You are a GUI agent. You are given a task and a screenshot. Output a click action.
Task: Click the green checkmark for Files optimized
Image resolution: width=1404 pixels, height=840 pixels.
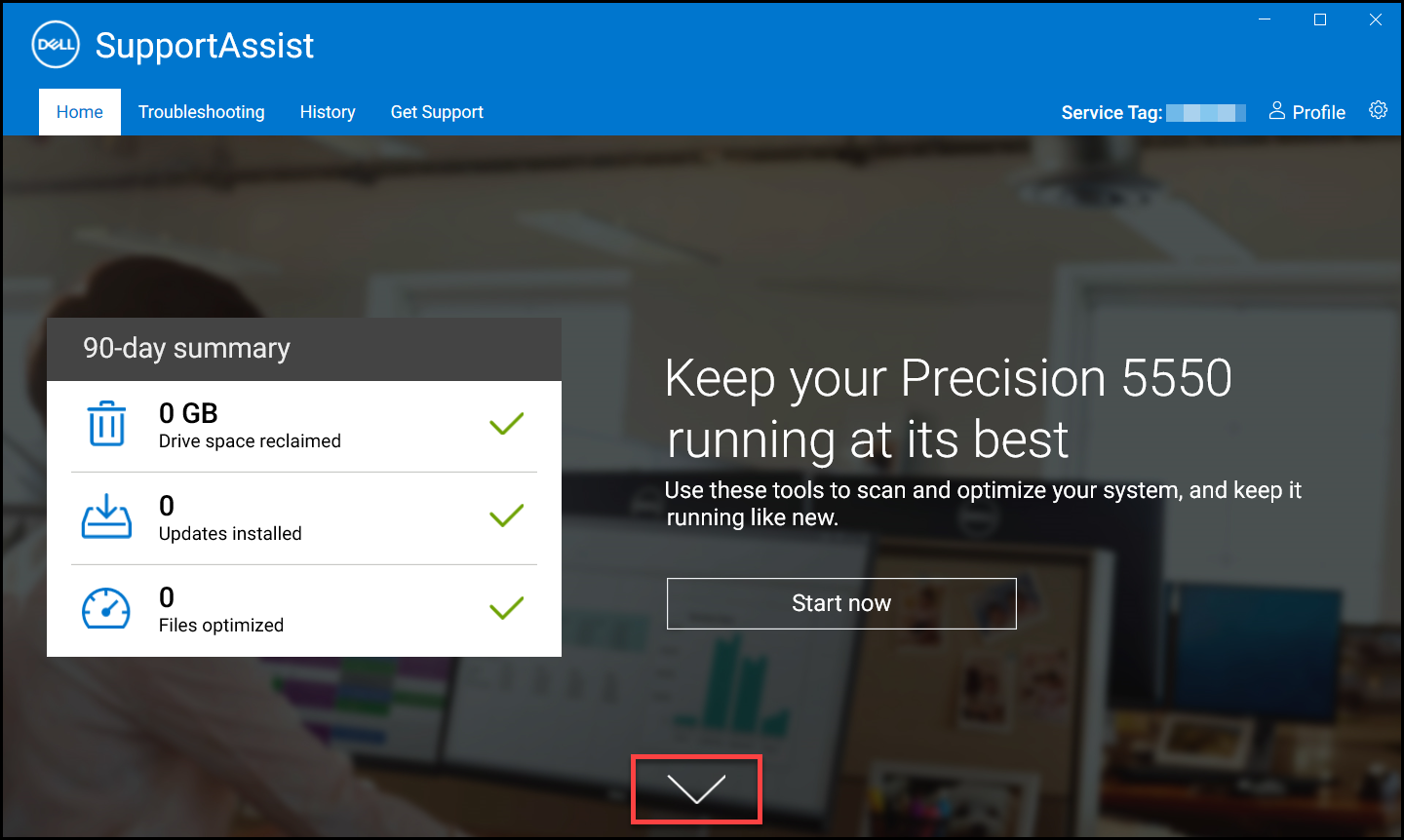[x=506, y=606]
